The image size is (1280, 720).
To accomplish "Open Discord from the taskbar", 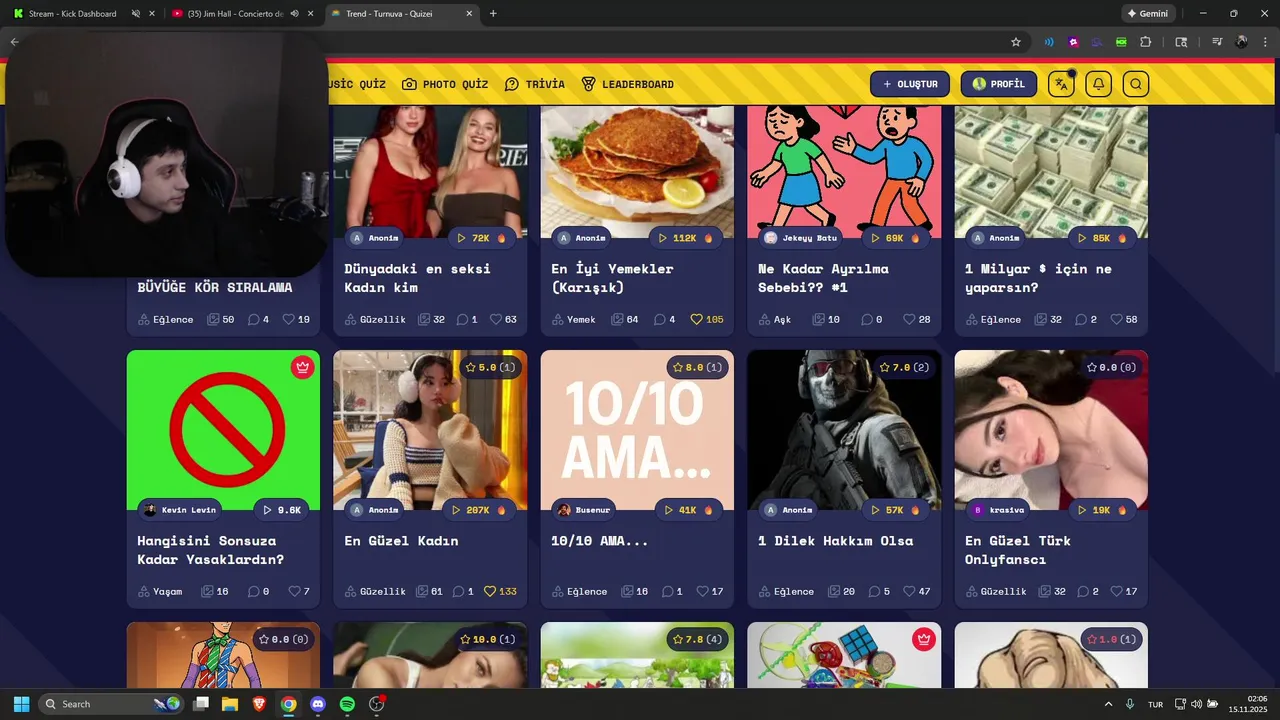I will tap(318, 704).
